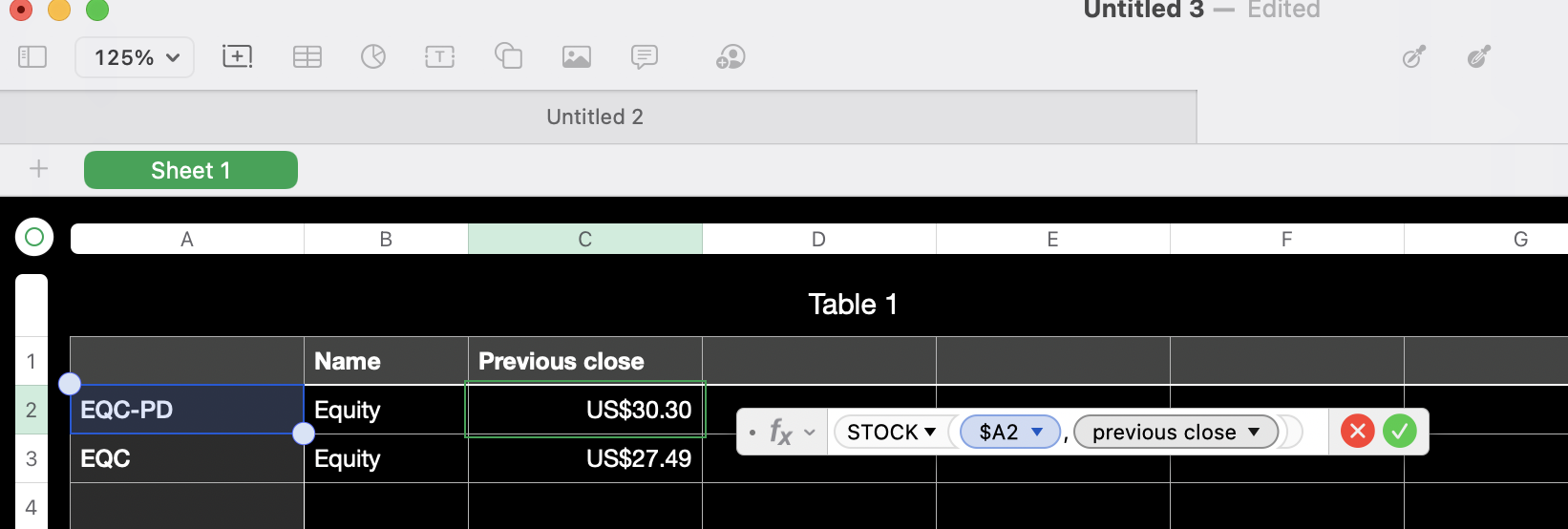Click the Collaborate icon
Image resolution: width=1568 pixels, height=529 pixels.
click(x=731, y=57)
